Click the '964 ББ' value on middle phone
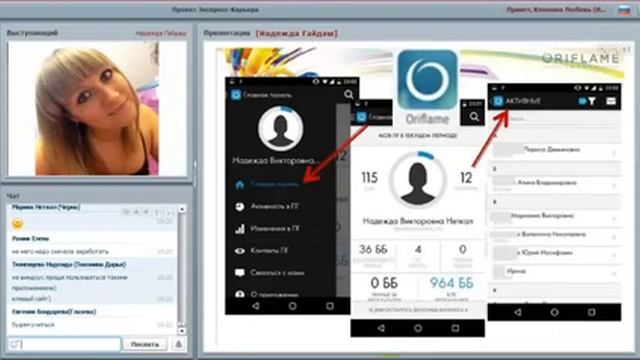The image size is (640, 360). (451, 283)
